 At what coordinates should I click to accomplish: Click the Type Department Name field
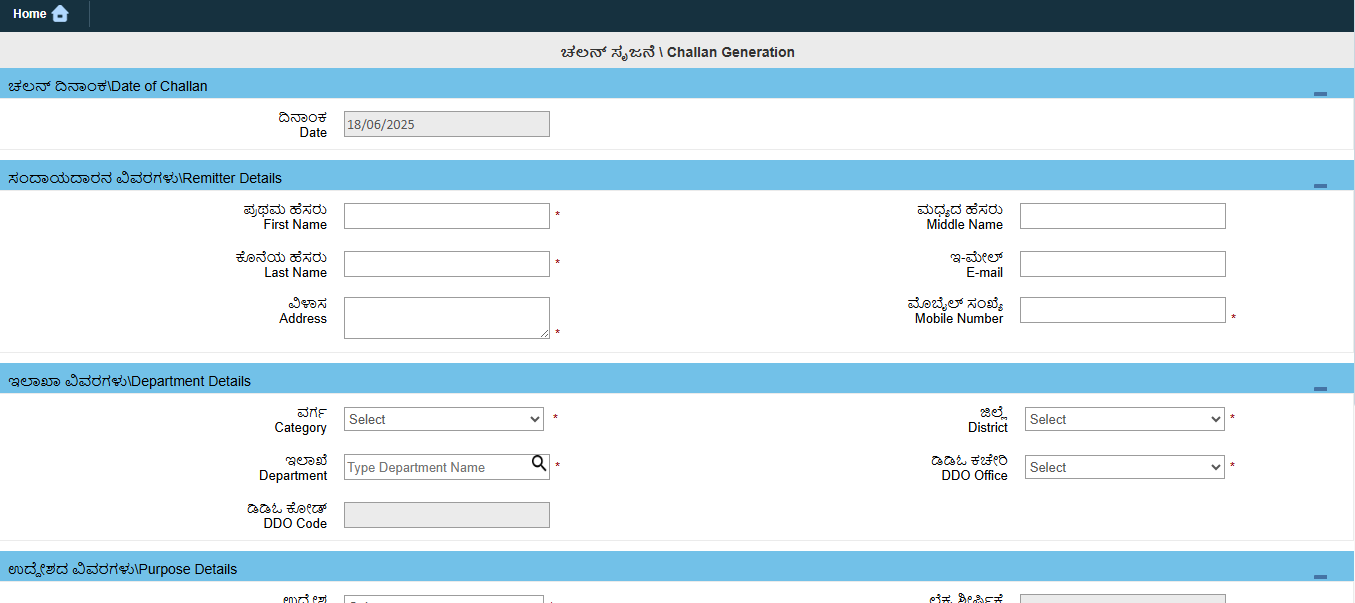(x=430, y=466)
